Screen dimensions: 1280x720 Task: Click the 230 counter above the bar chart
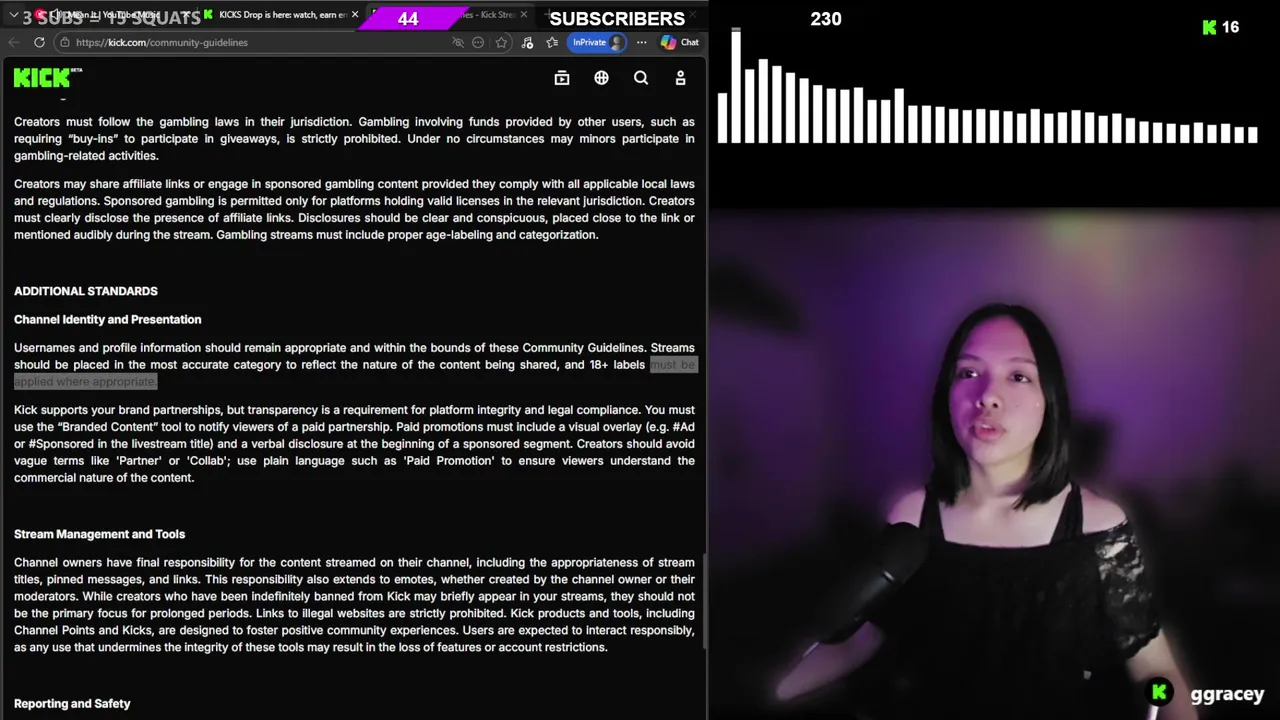(826, 19)
